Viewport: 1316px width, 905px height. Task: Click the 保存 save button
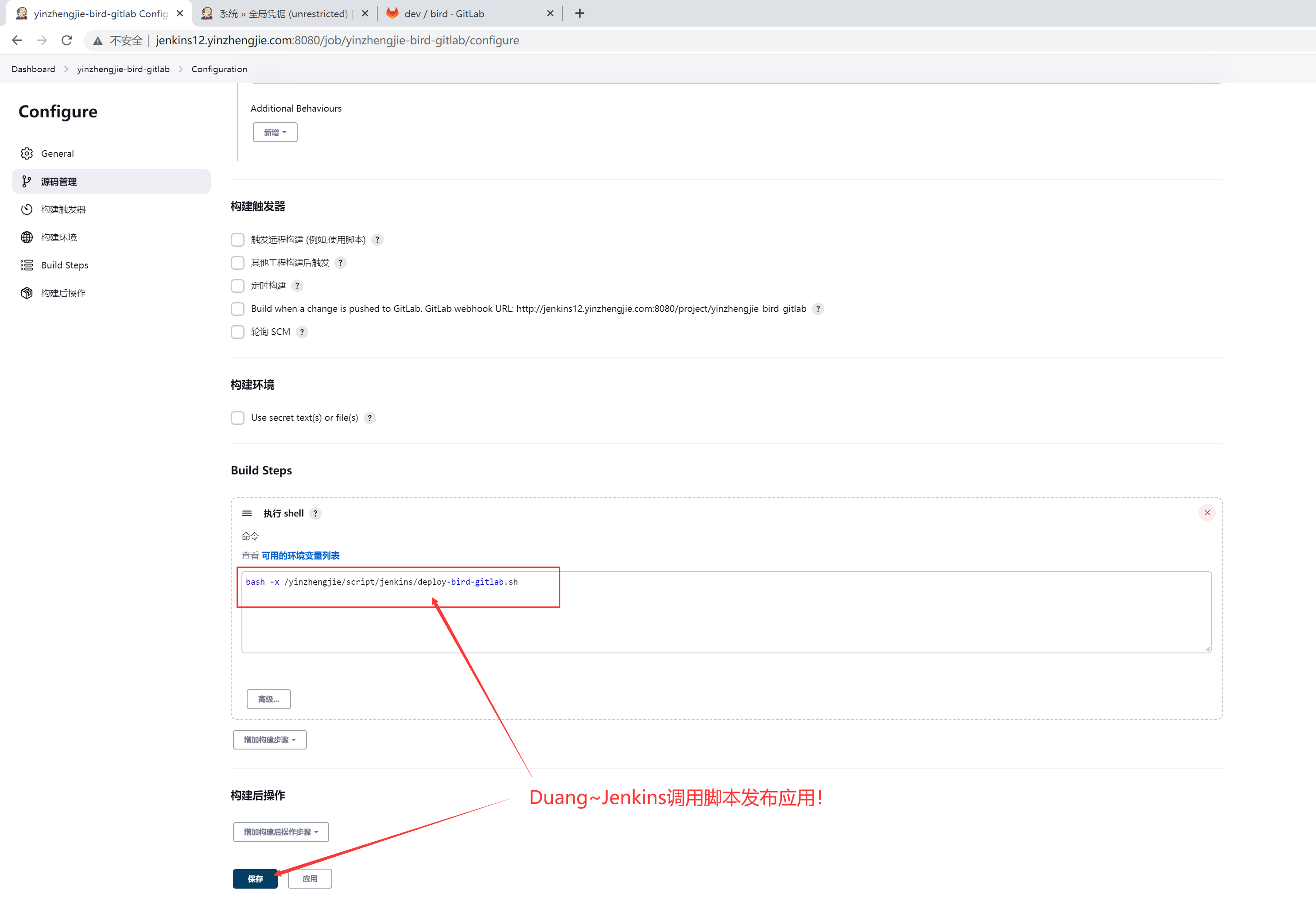tap(255, 878)
